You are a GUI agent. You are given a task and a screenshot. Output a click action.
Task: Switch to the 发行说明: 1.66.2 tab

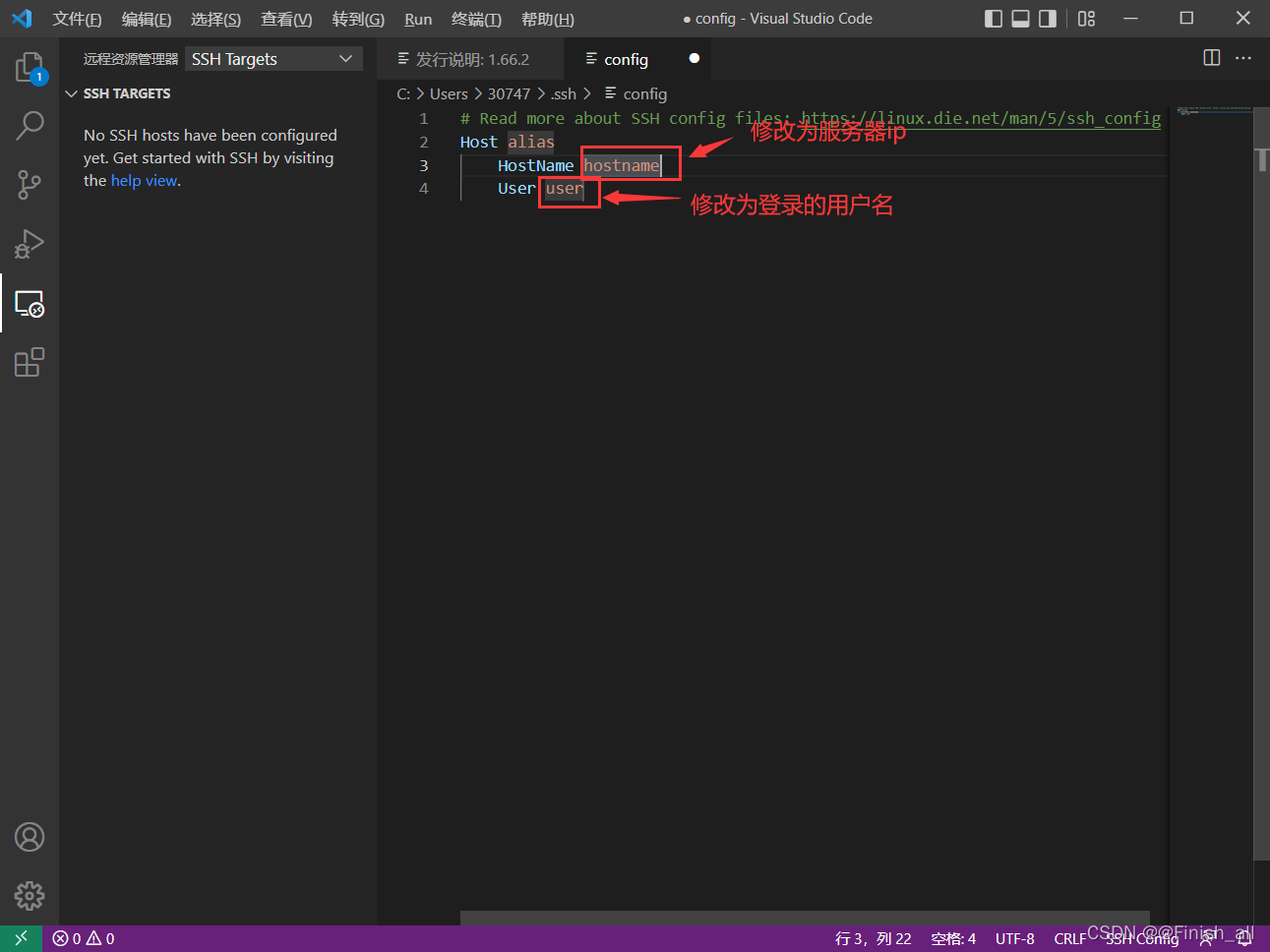[x=470, y=59]
